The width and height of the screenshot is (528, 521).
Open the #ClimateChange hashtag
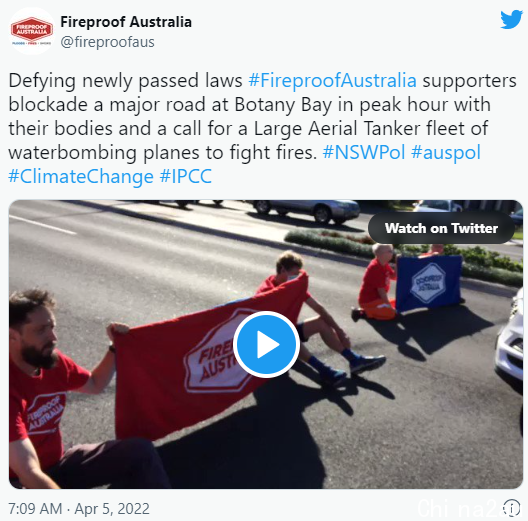(x=81, y=176)
